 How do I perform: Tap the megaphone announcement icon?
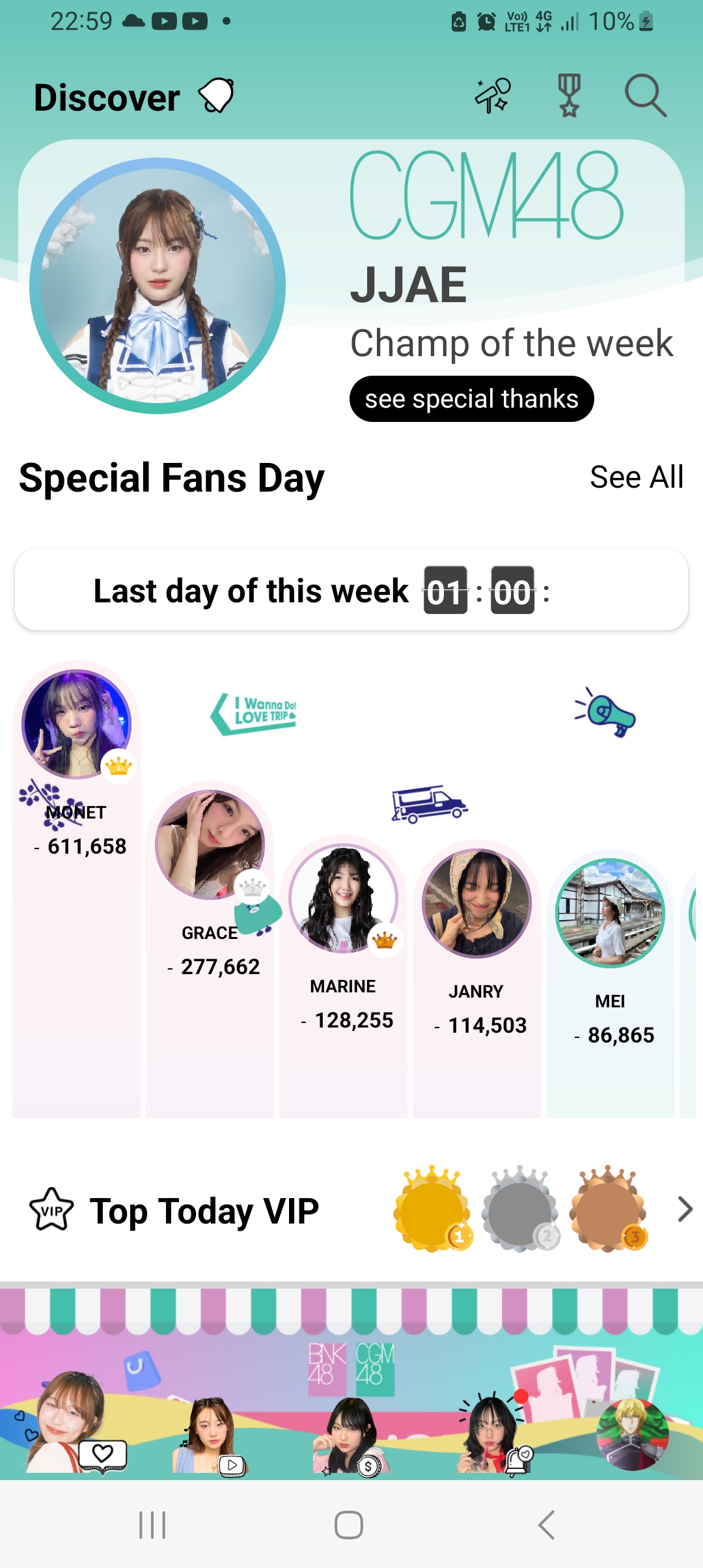coord(605,713)
